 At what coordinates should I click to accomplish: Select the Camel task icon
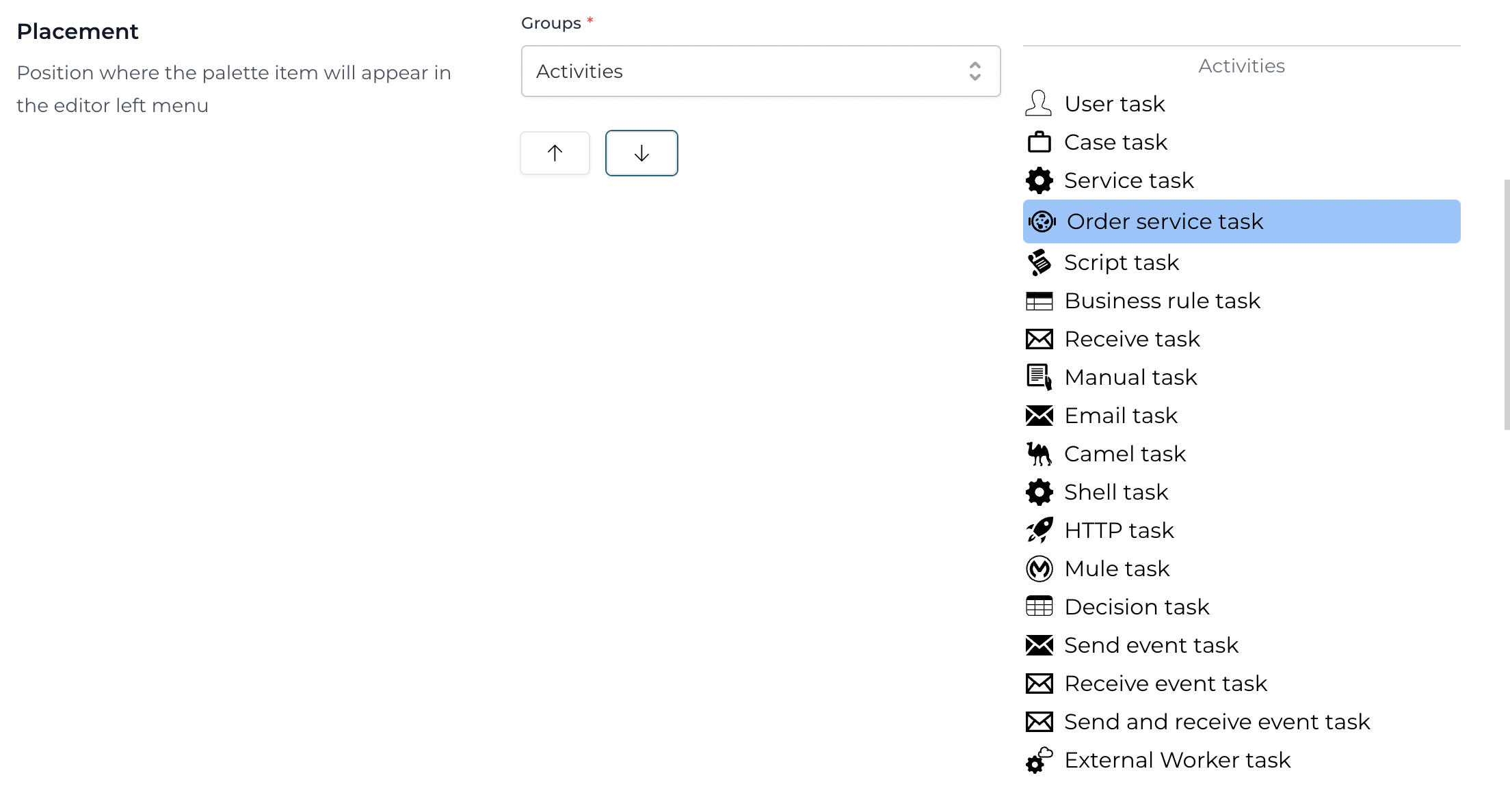pyautogui.click(x=1039, y=453)
